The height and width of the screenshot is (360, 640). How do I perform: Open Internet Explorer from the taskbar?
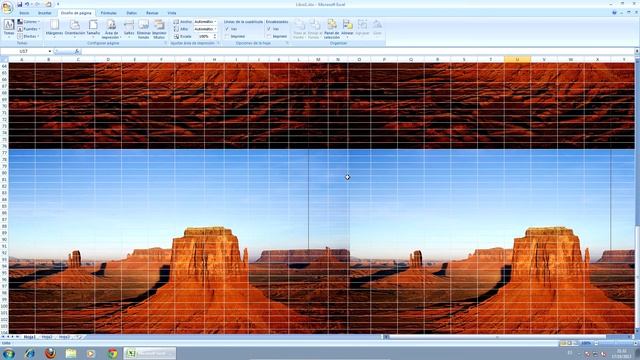[29, 353]
